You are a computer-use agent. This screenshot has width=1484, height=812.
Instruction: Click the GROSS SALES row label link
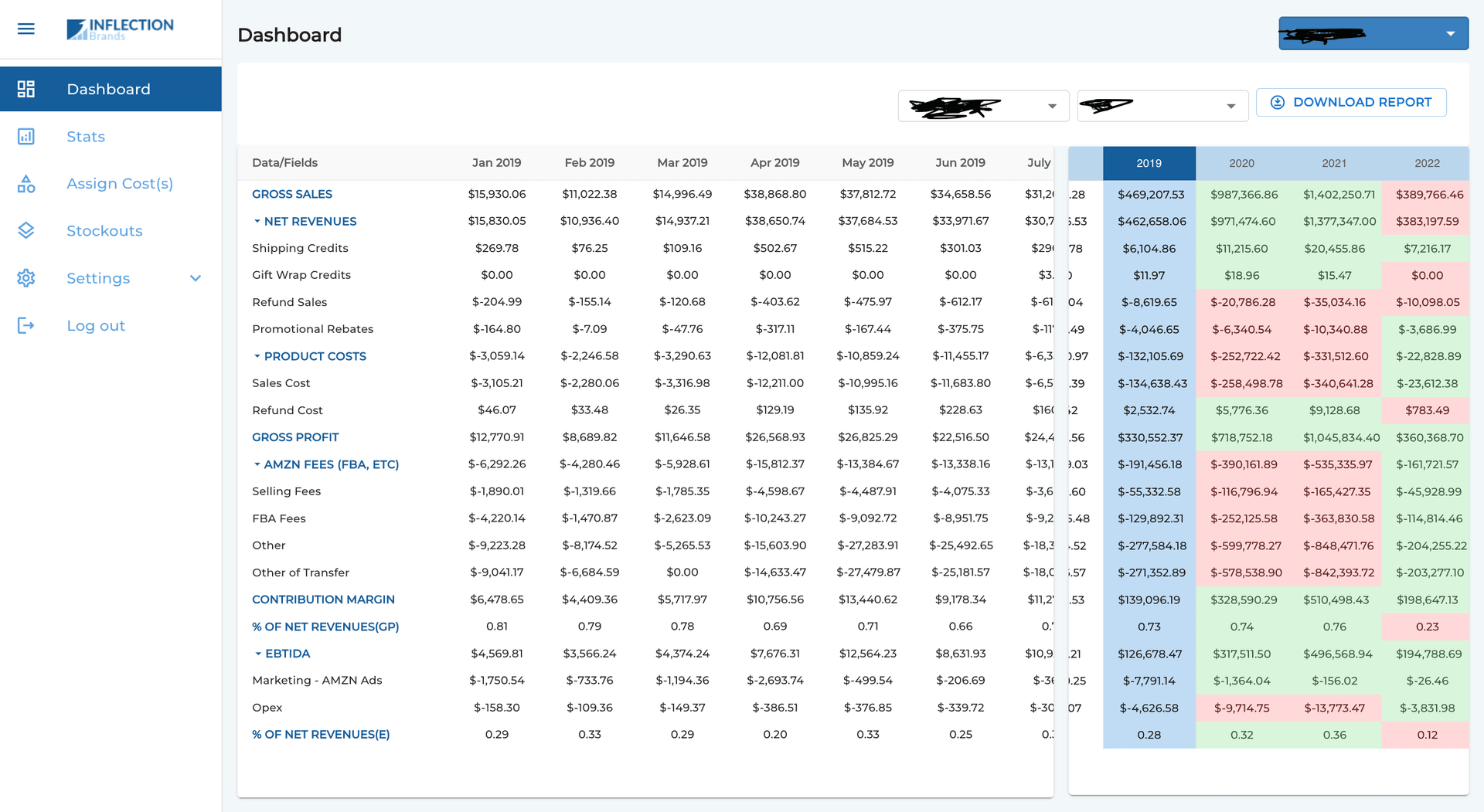pos(292,194)
